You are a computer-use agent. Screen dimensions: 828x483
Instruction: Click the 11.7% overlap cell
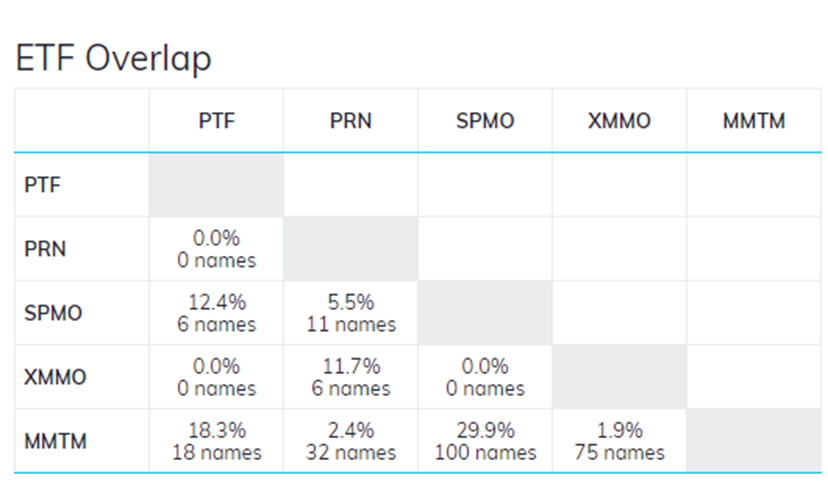click(350, 377)
